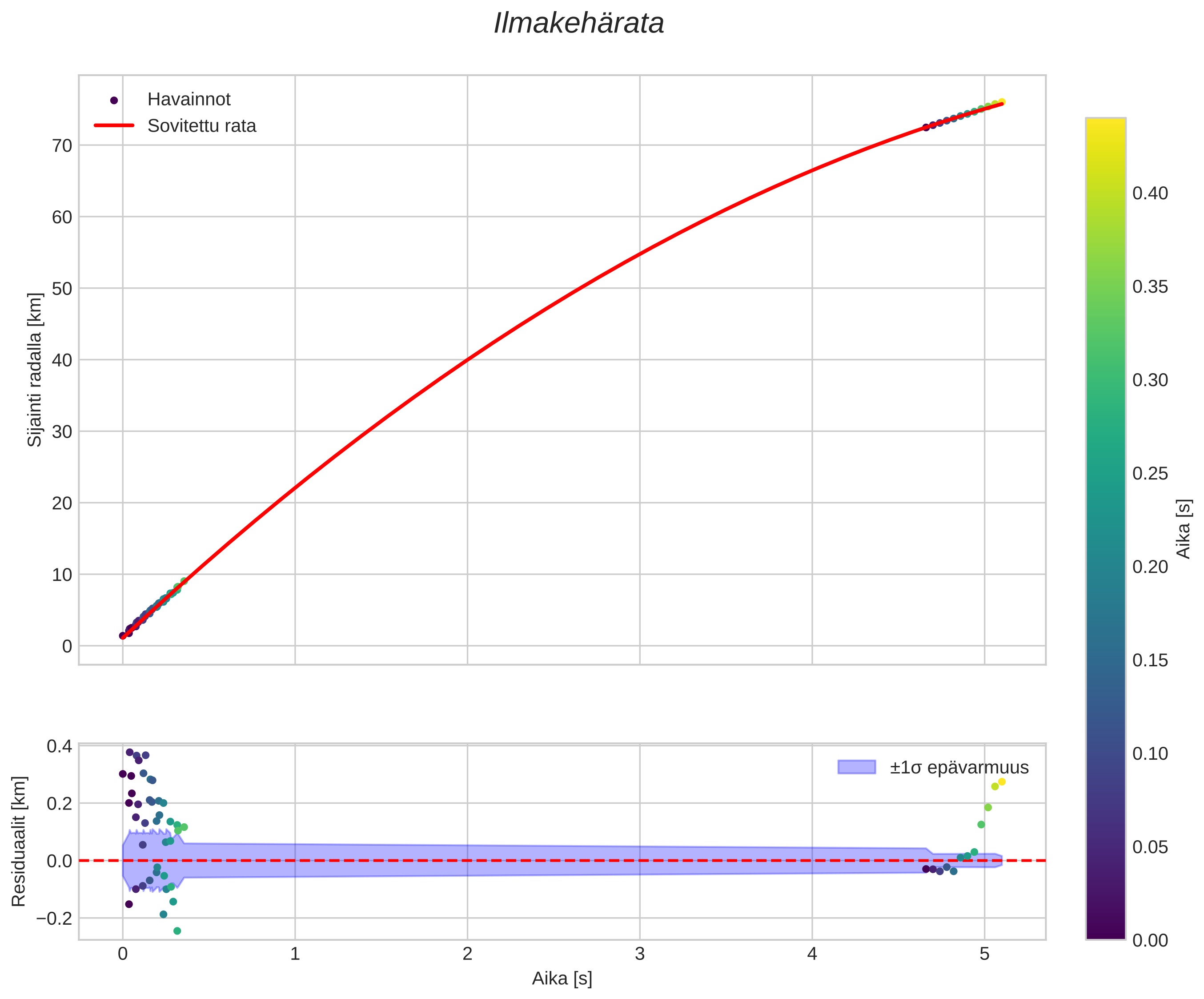
Task: Click the Sijainti radalla [km] axis label
Action: click(x=35, y=370)
